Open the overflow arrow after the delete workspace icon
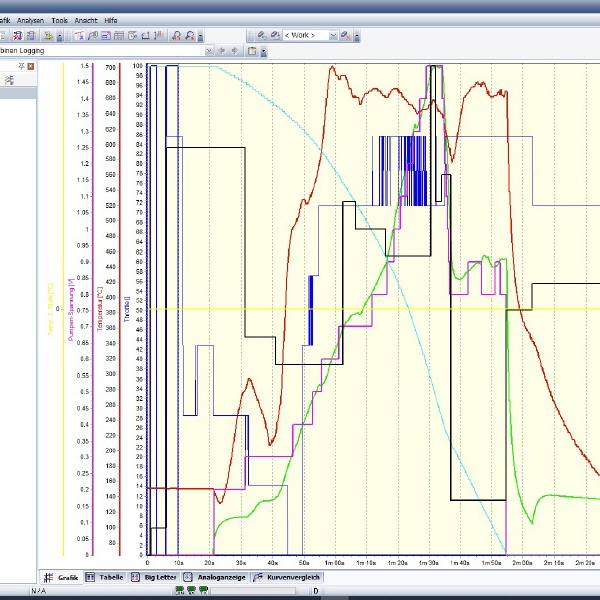Viewport: 600px width, 600px height. 356,36
